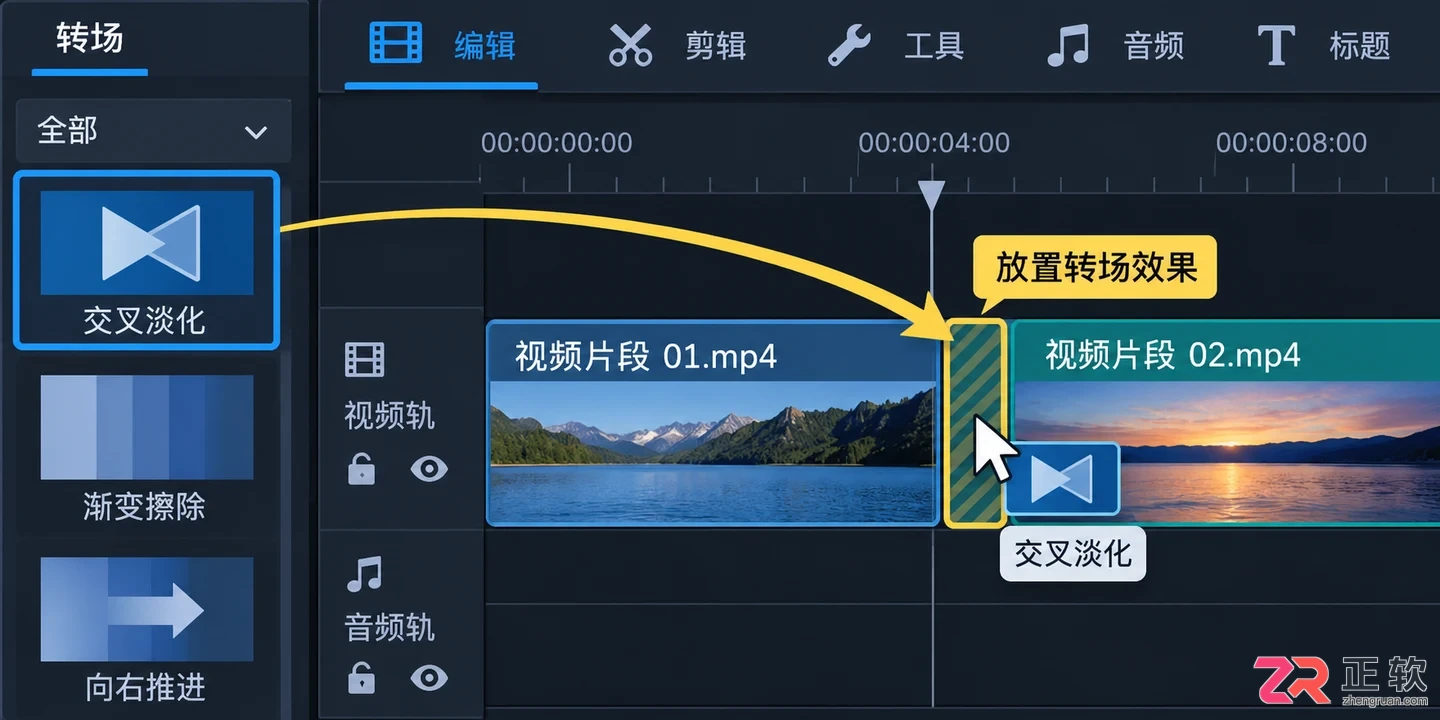Click the music note icon next to 音频

[x=1067, y=46]
